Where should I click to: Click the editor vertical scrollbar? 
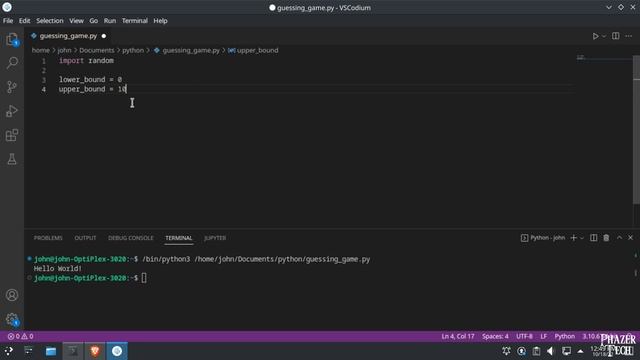pos(636,130)
